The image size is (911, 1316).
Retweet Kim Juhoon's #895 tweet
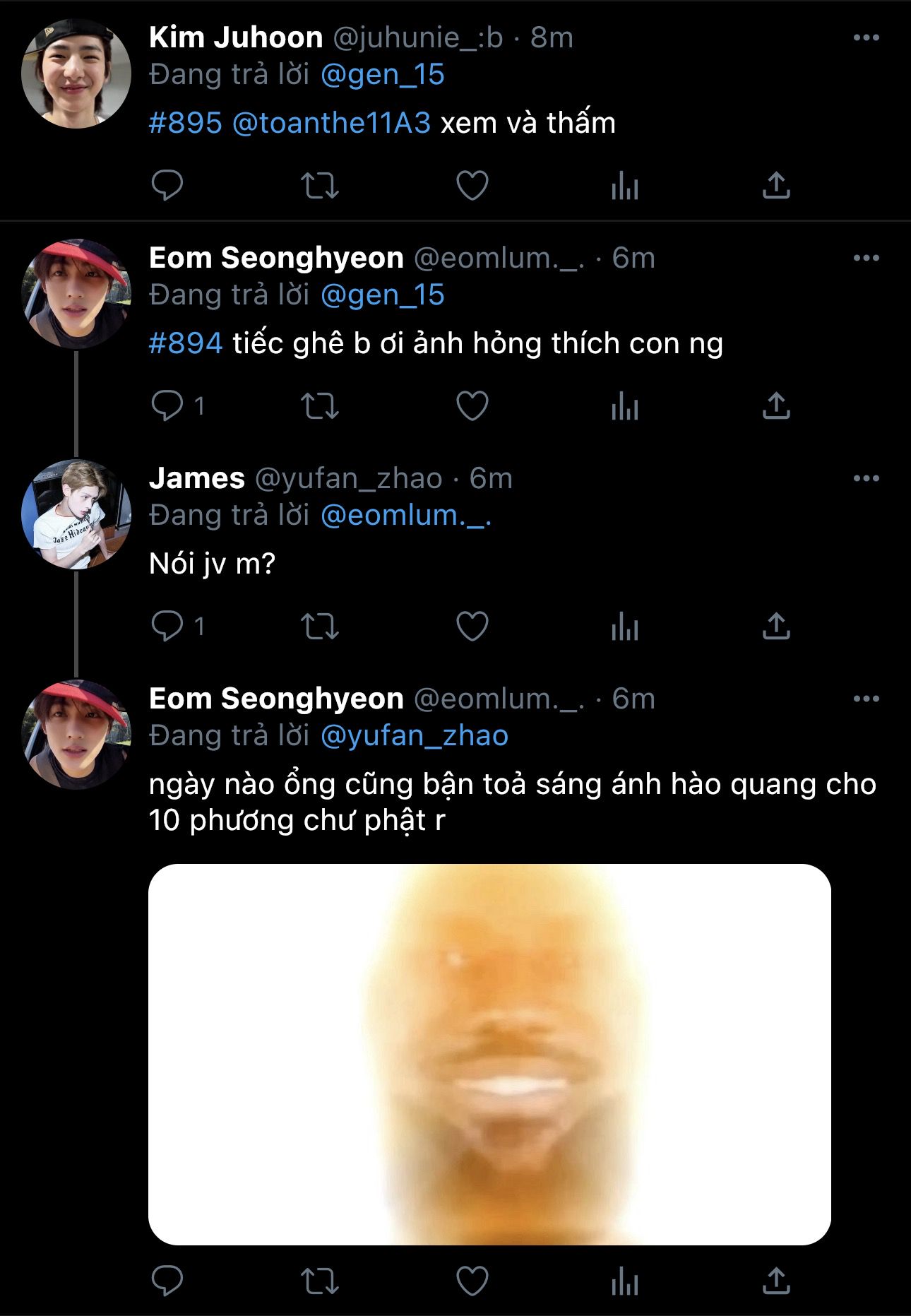point(320,186)
